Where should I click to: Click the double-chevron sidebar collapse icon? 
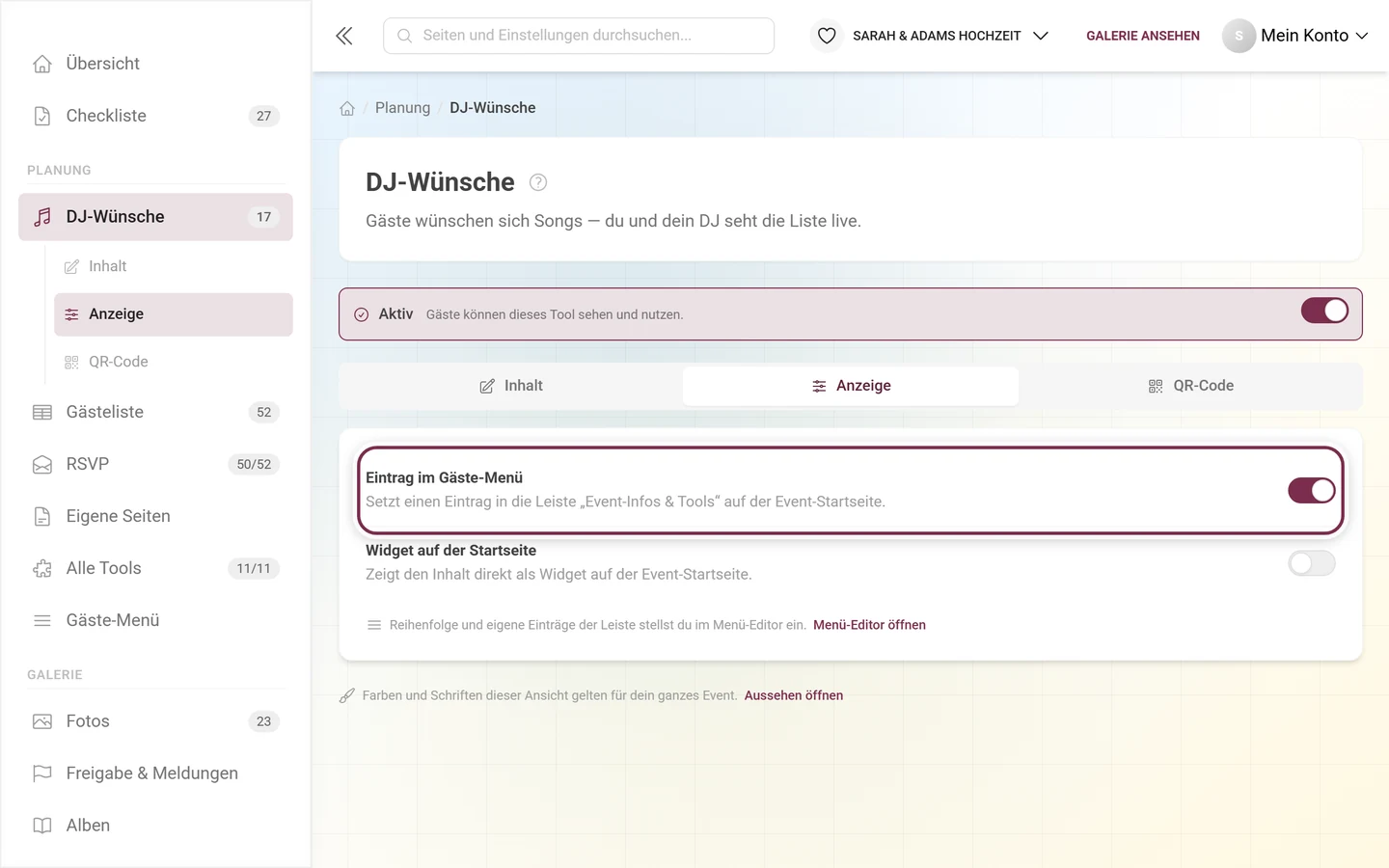[344, 36]
